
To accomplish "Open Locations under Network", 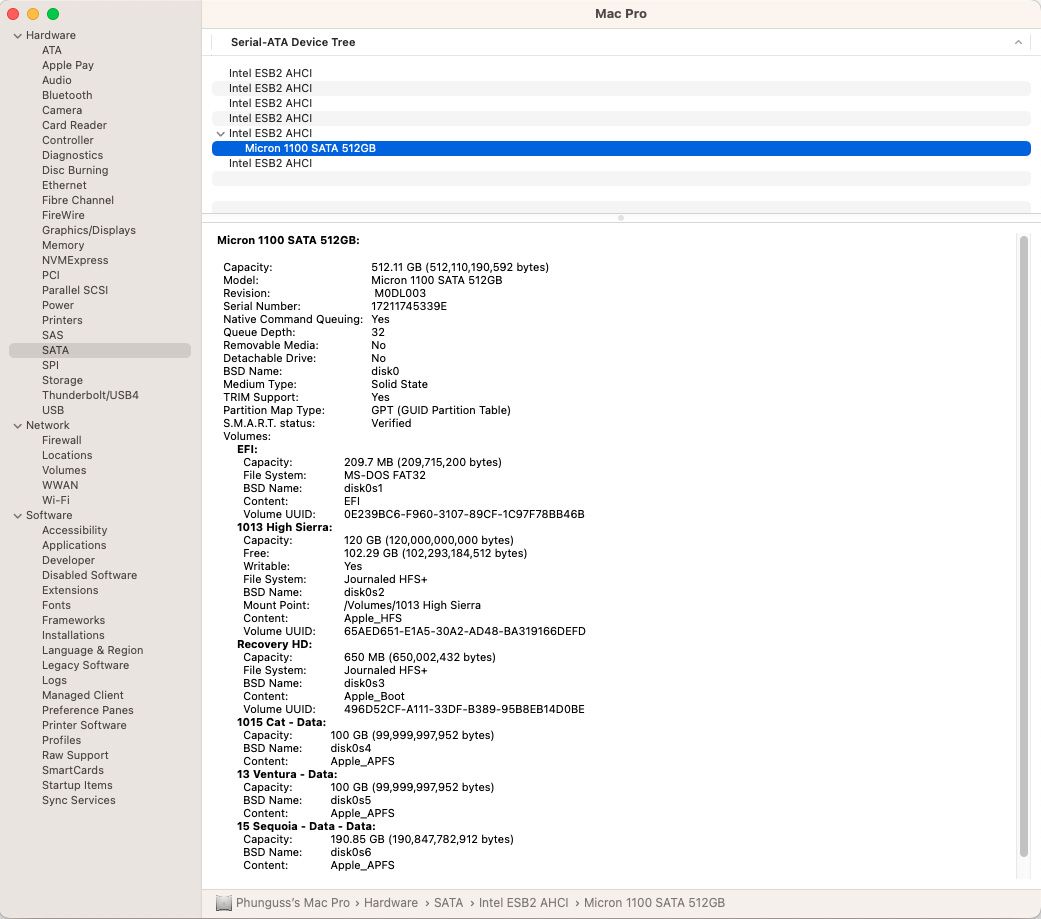I will click(67, 456).
